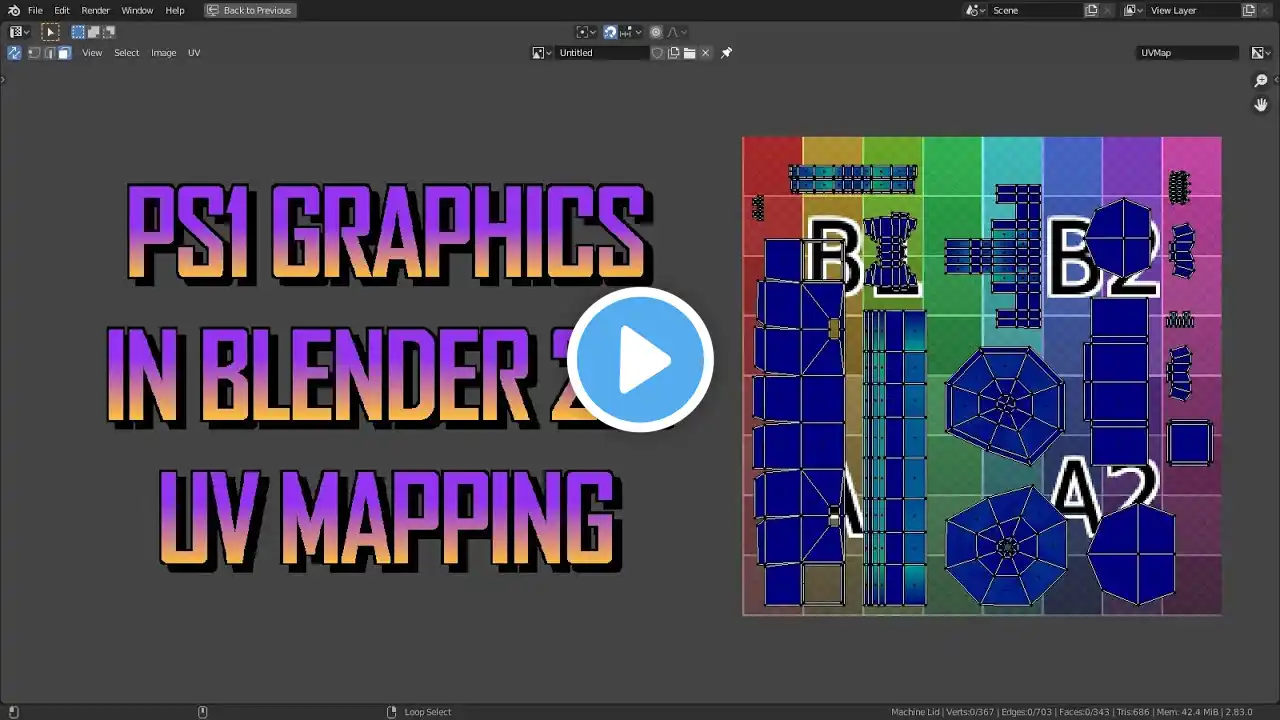Click the Blender logo icon

pos(13,10)
